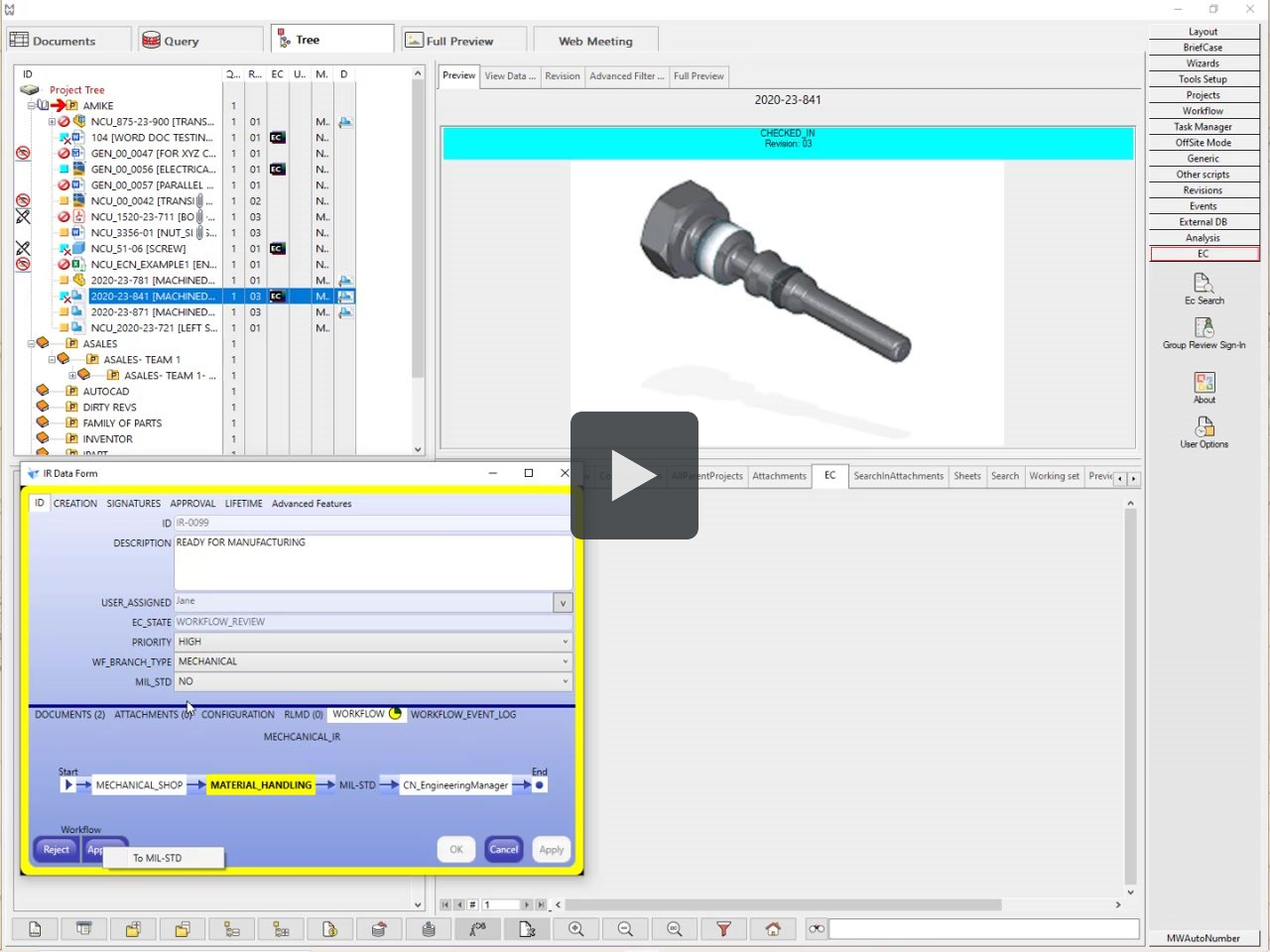Click the Reject button in the workflow form
This screenshot has height=952, width=1270.
(56, 849)
